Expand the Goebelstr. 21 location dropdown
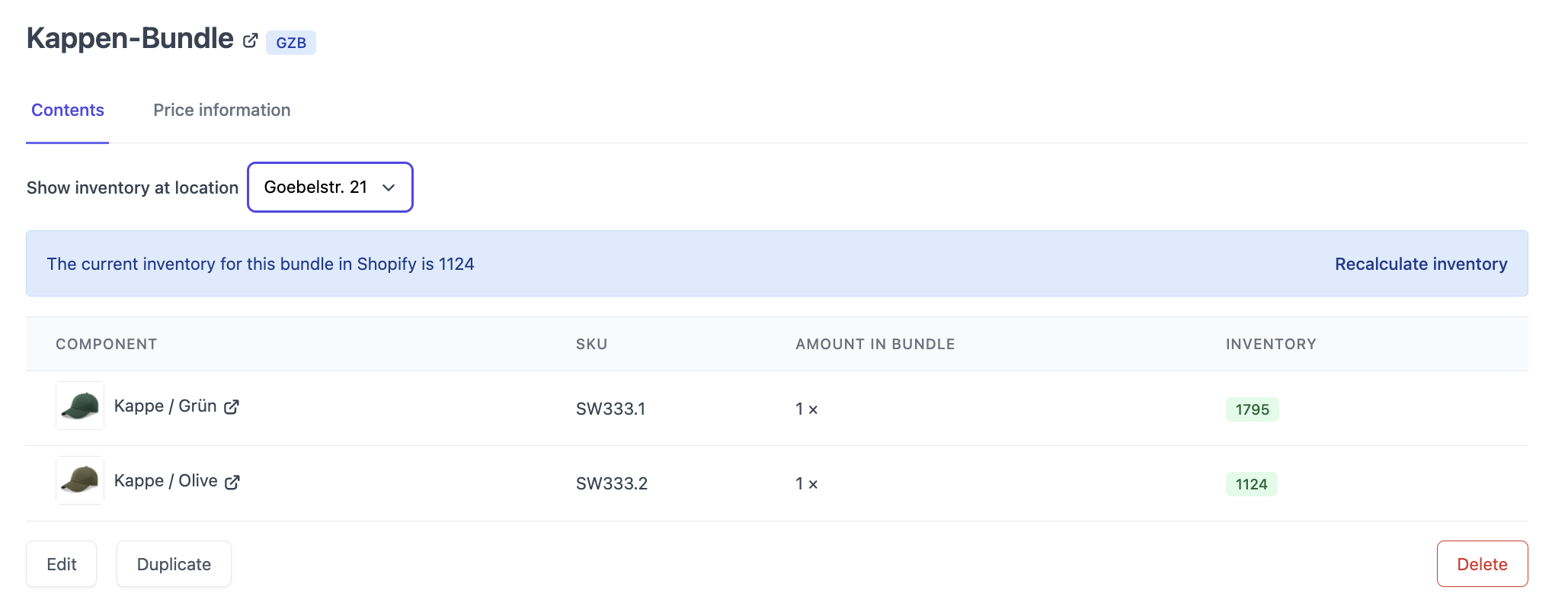This screenshot has height=616, width=1568. click(330, 188)
